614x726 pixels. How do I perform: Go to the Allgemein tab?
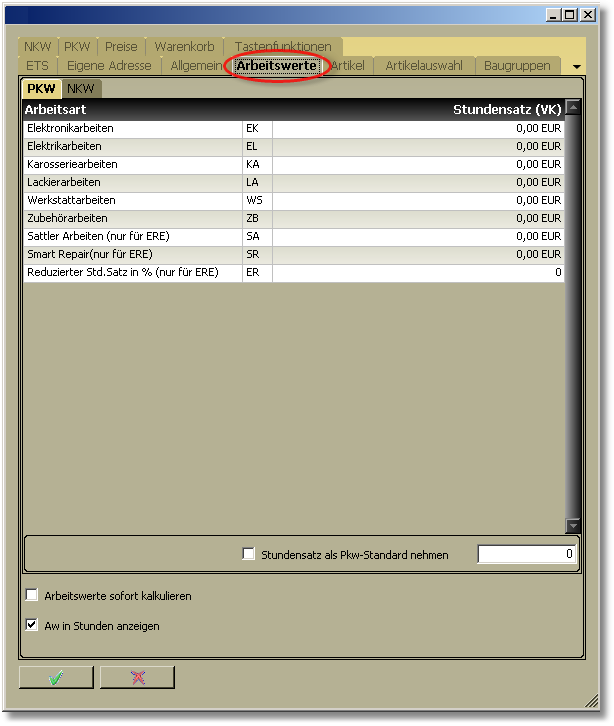196,66
